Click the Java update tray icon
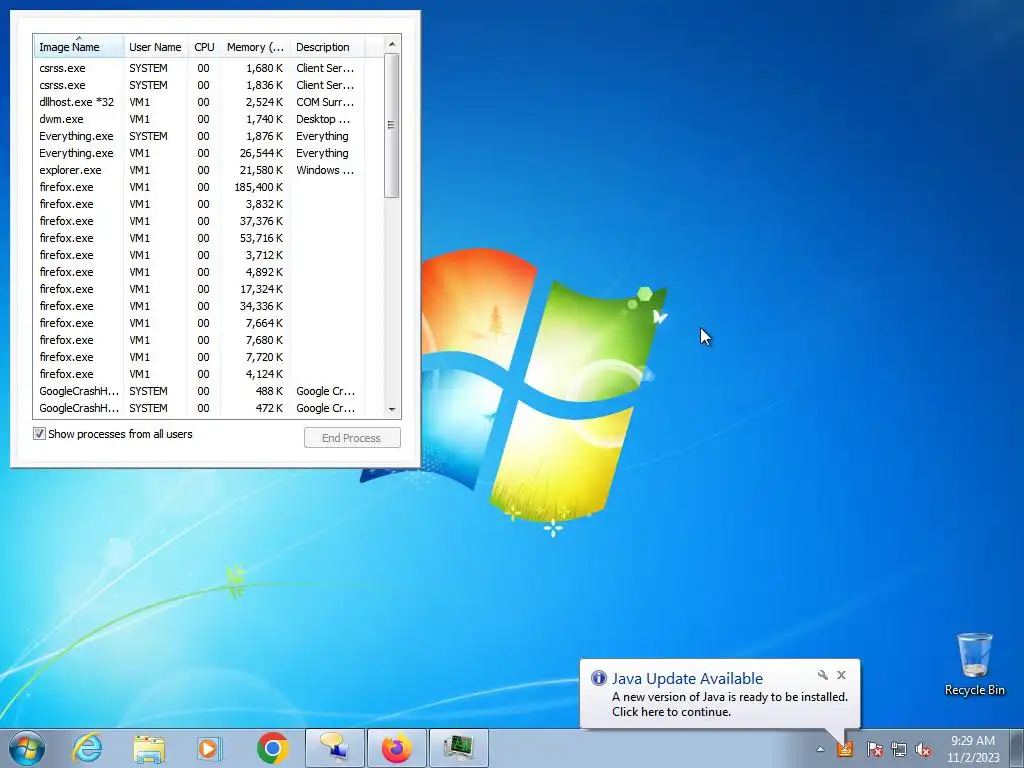The width and height of the screenshot is (1024, 768). pyautogui.click(x=845, y=748)
